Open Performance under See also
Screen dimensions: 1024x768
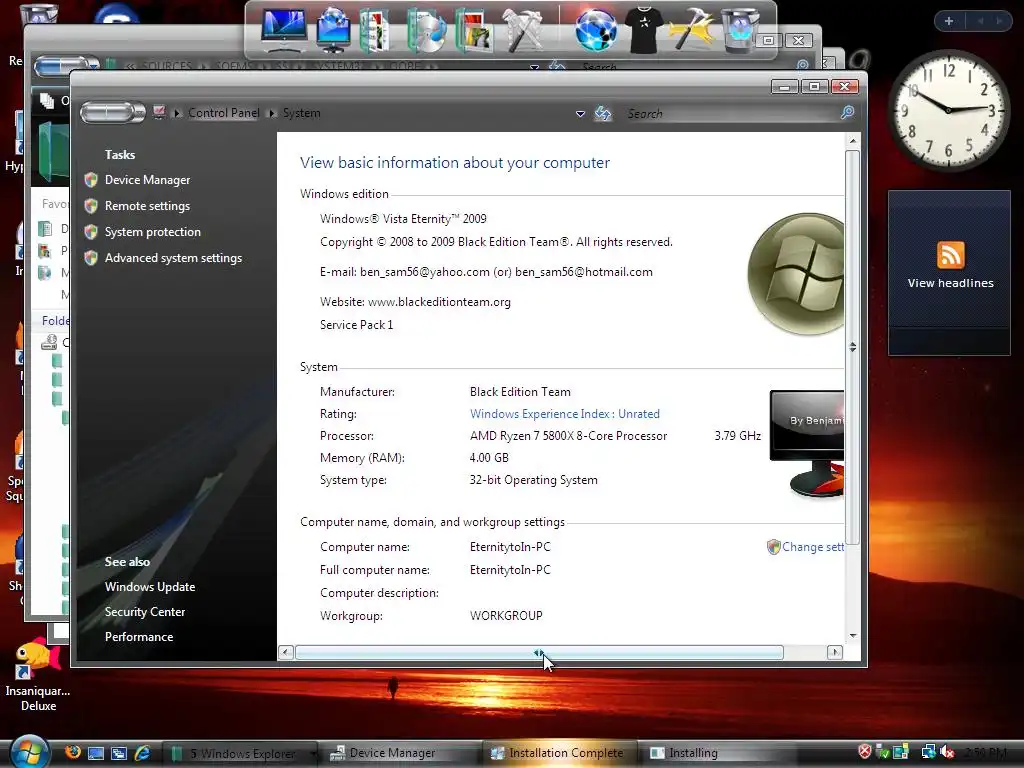pos(139,637)
